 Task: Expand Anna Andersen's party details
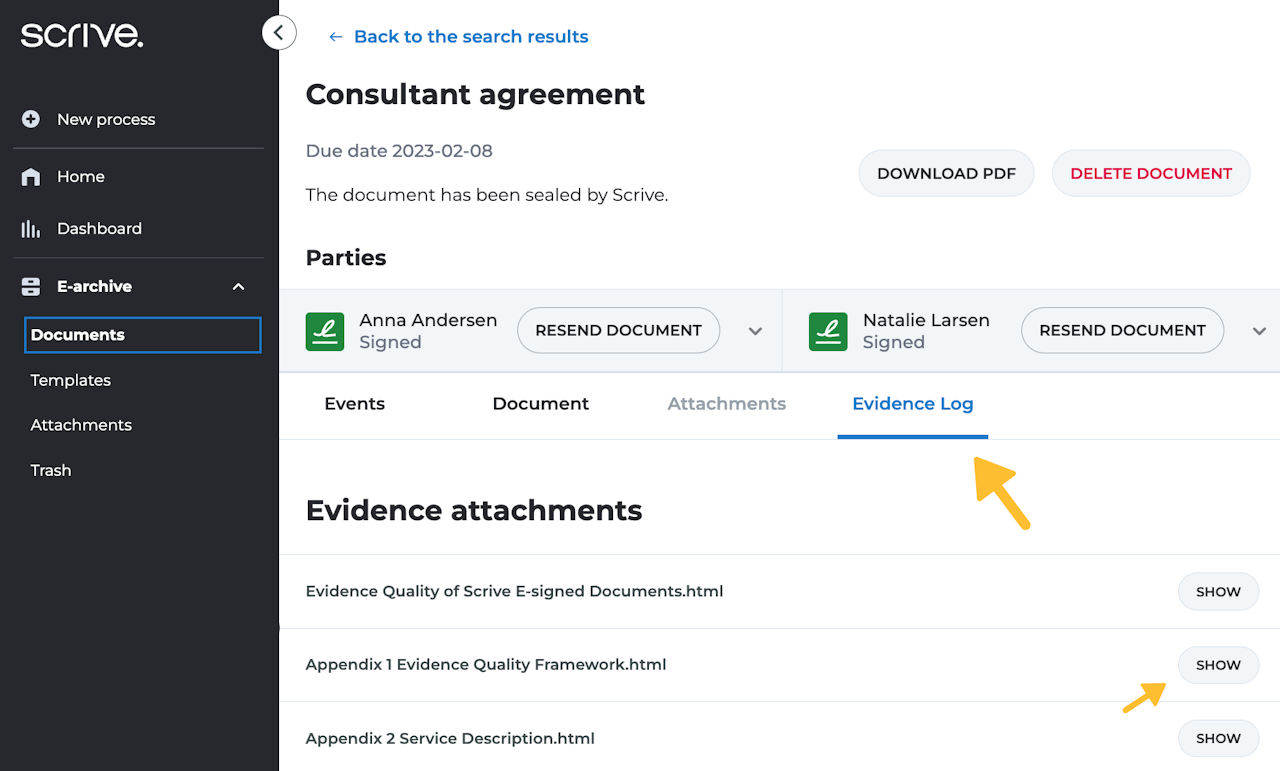756,331
